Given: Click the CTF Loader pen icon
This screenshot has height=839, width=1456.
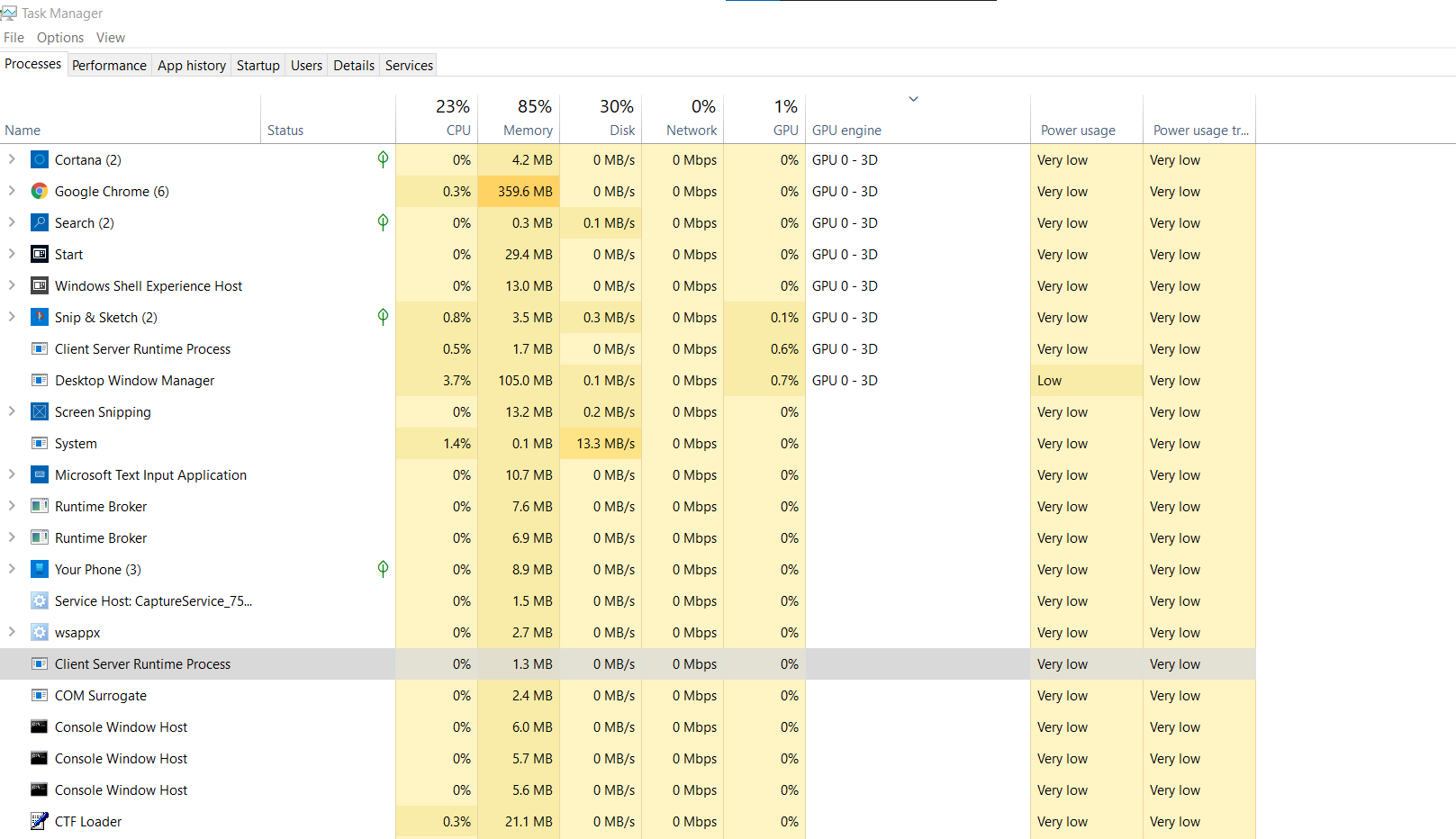Looking at the screenshot, I should click(40, 822).
